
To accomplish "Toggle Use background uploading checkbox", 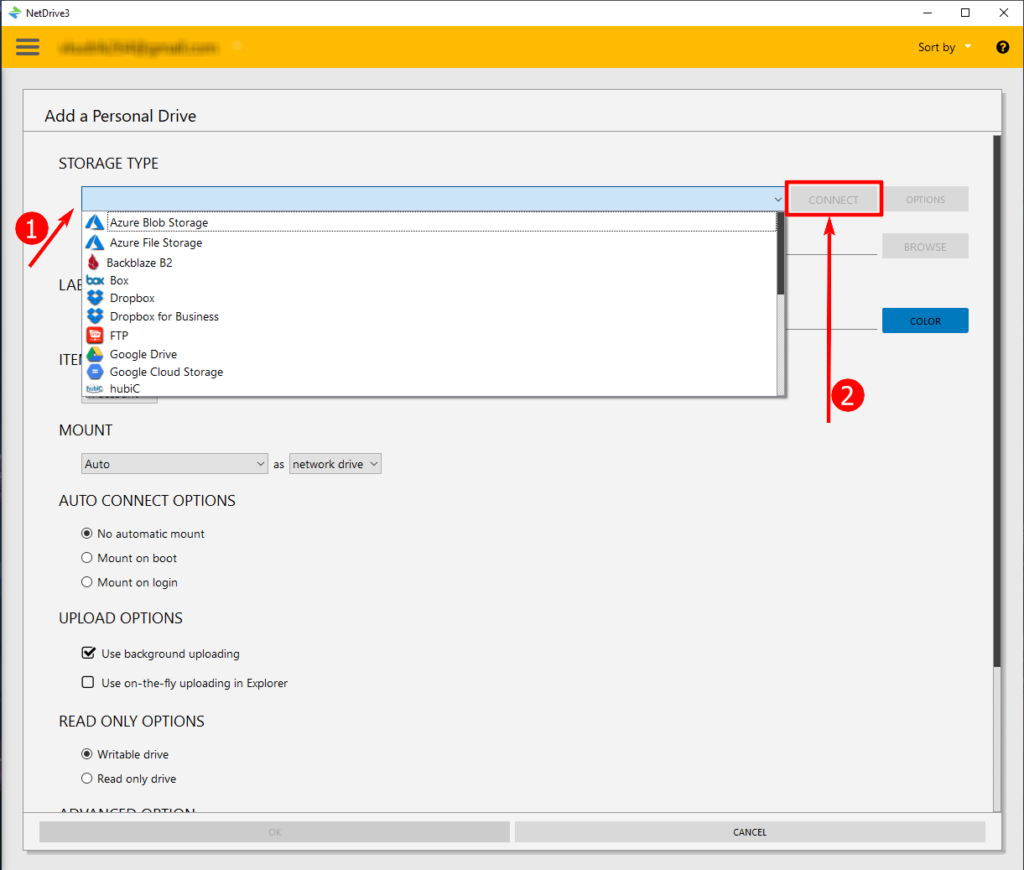I will point(88,654).
